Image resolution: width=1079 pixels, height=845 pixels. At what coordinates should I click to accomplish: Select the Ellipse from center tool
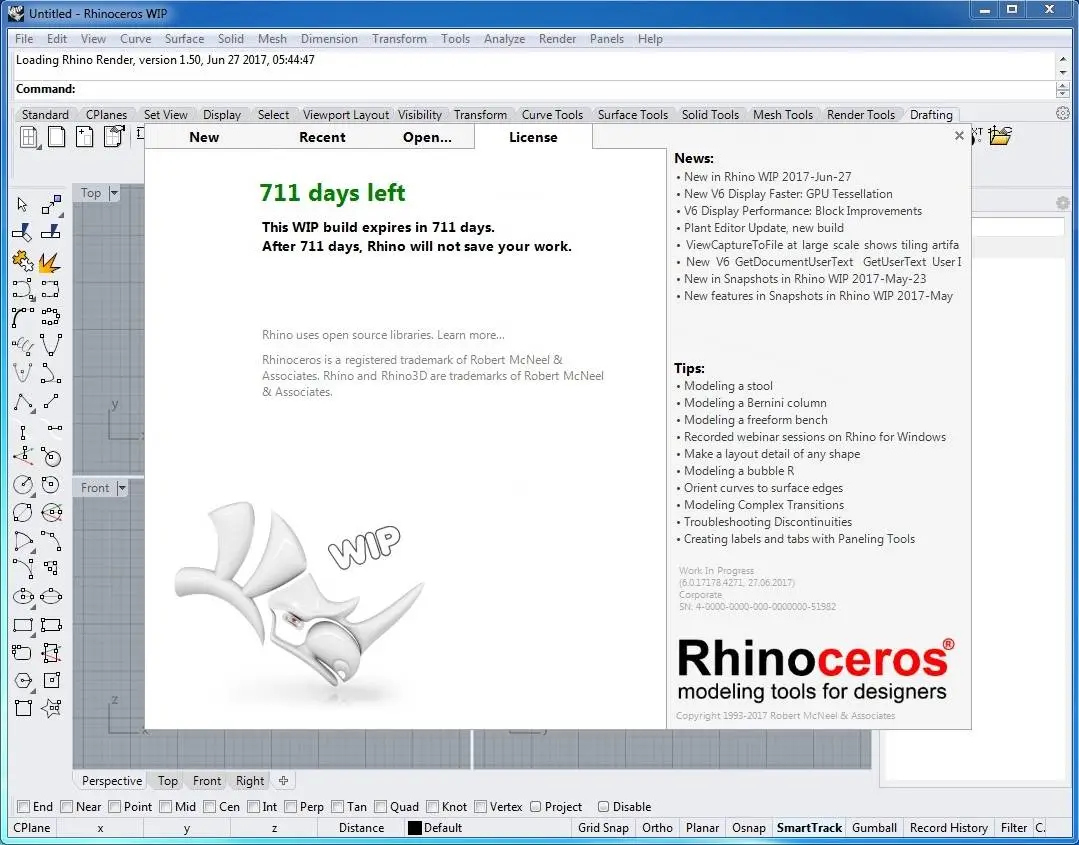coord(23,596)
